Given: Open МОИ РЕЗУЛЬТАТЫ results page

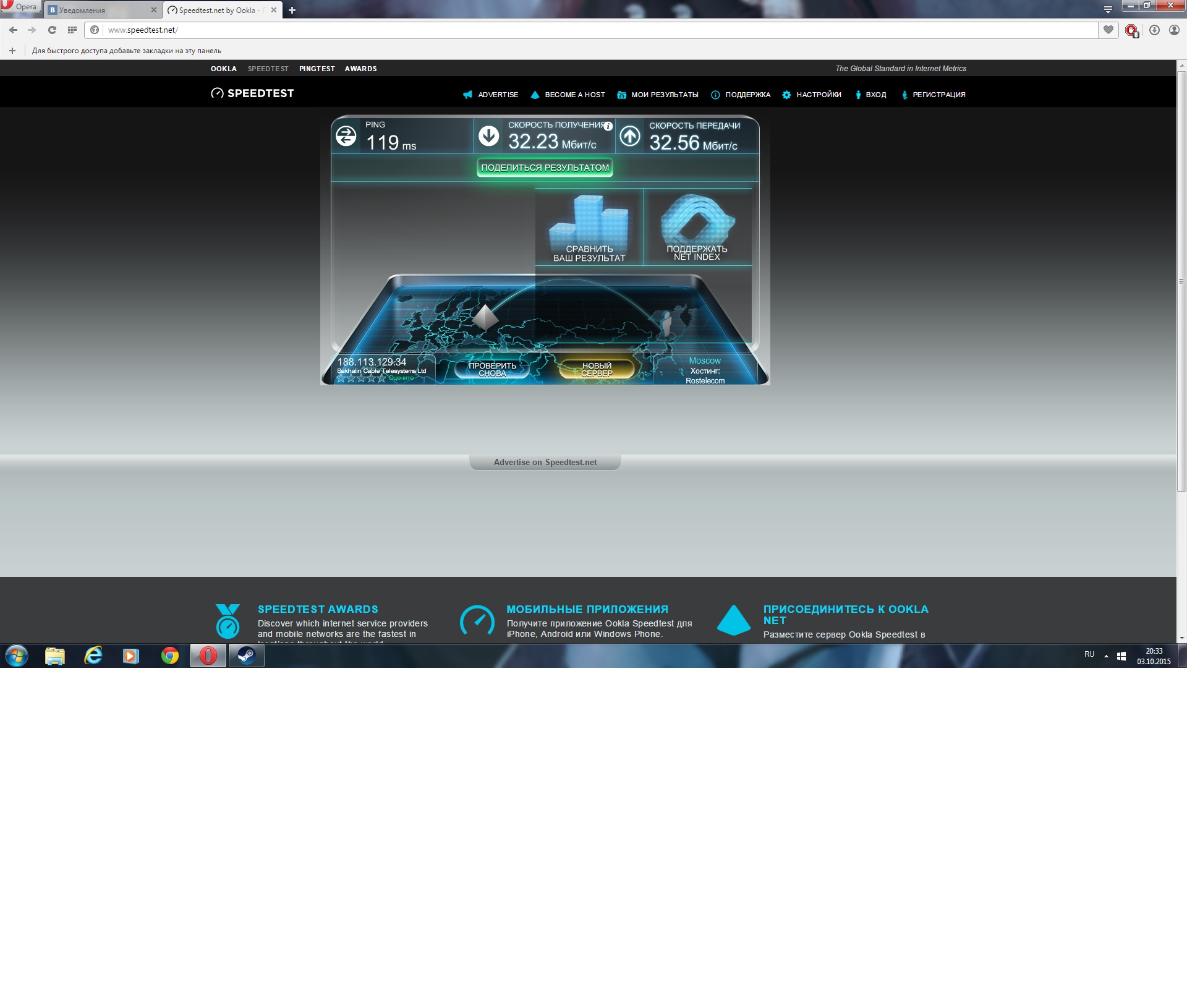Looking at the screenshot, I should (658, 95).
